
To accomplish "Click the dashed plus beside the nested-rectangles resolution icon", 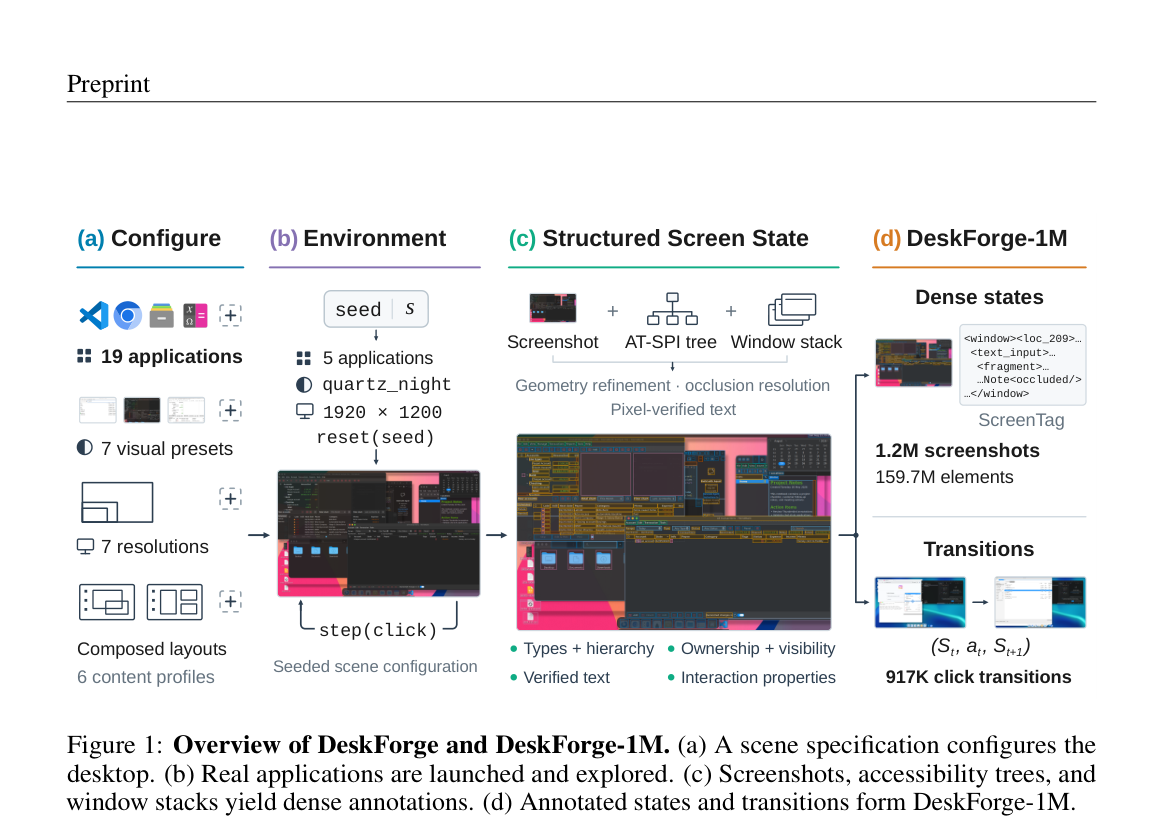I will [230, 498].
